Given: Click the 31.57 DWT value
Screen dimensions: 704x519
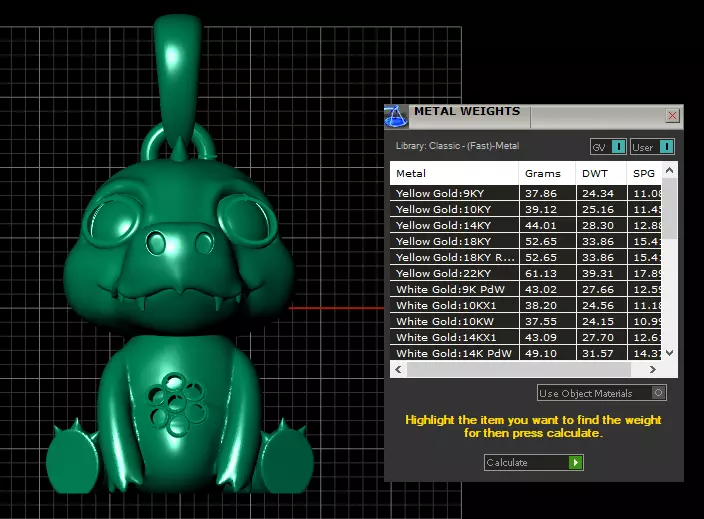Looking at the screenshot, I should [598, 353].
